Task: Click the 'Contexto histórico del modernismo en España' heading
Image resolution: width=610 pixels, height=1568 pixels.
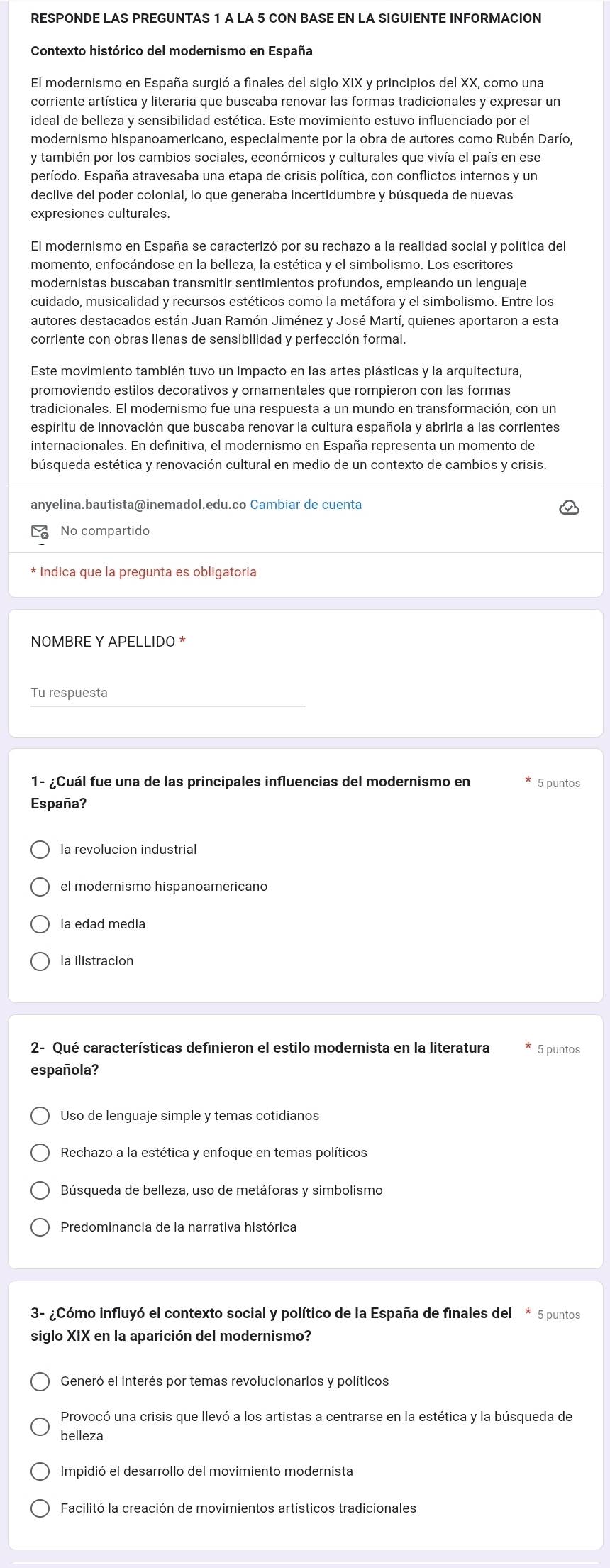Action: click(x=172, y=51)
